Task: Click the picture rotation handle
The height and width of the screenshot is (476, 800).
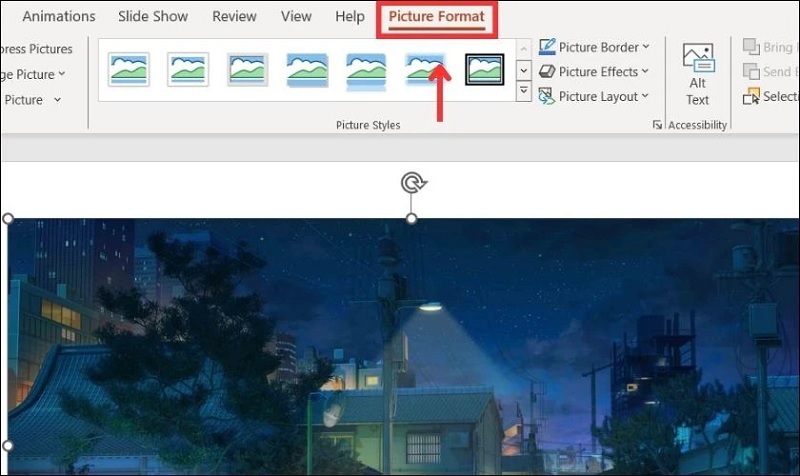Action: (411, 183)
